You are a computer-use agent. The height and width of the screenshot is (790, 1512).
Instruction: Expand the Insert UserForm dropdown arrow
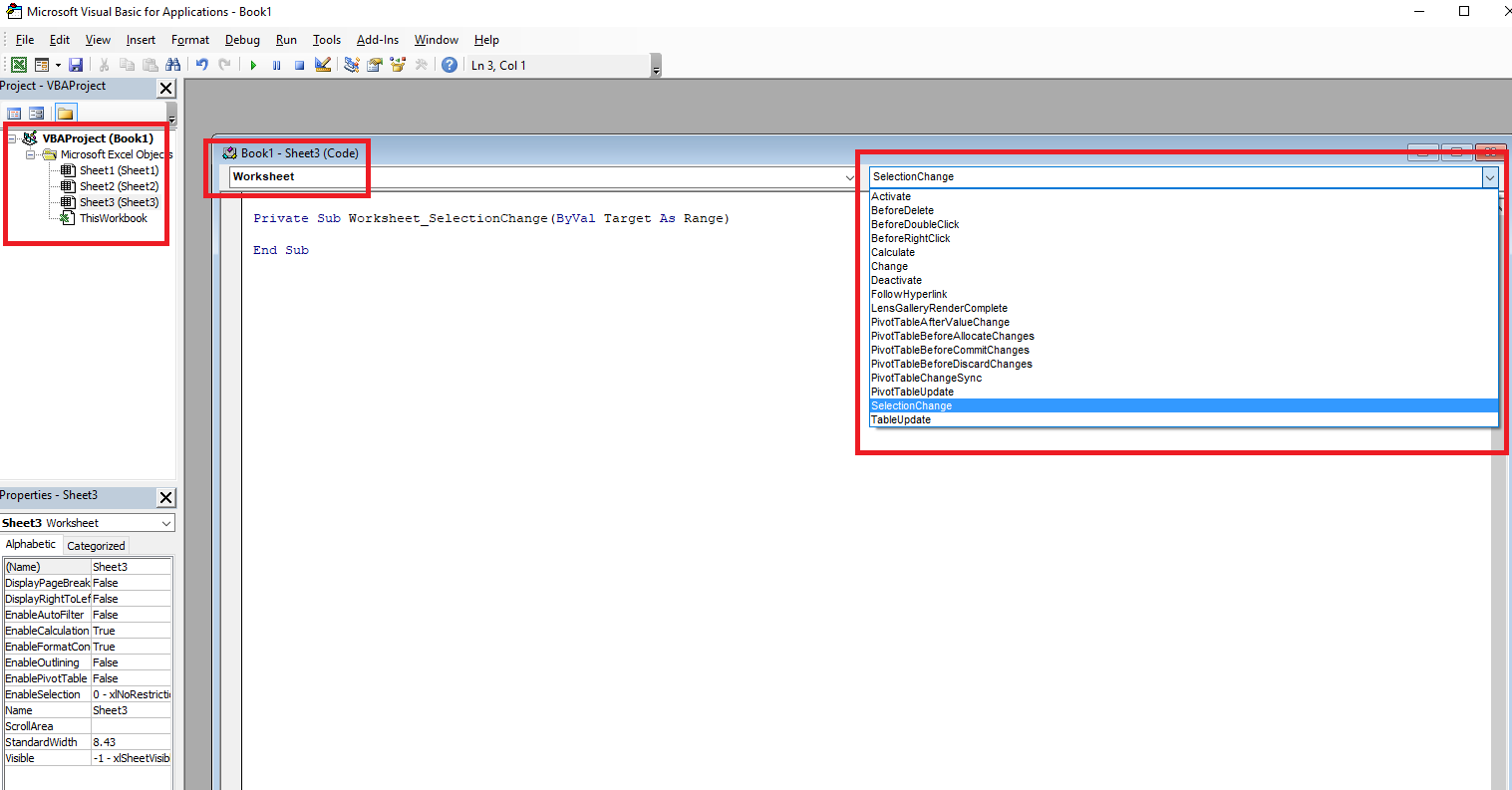pos(57,64)
